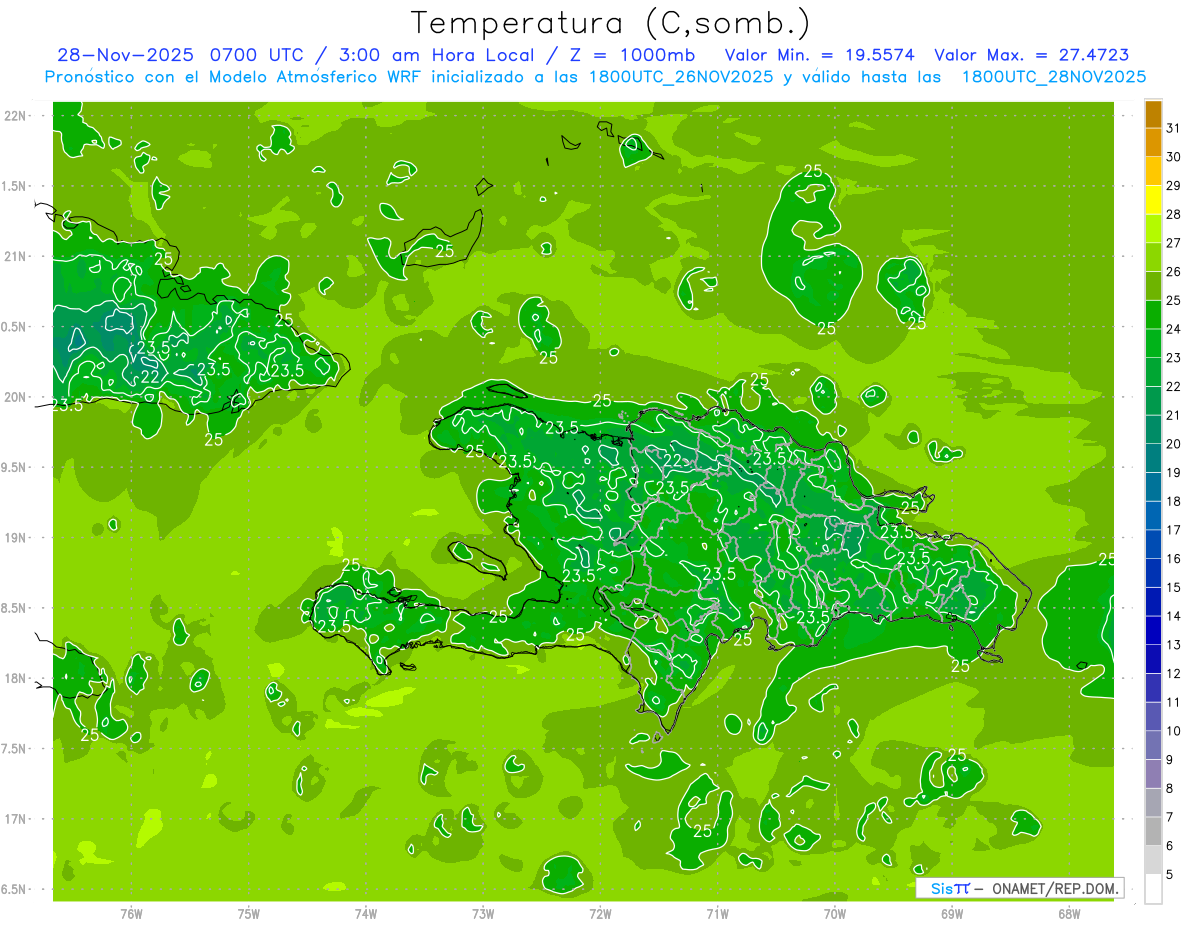
Task: Click the "22N" latitude axis label
Action: [15, 116]
